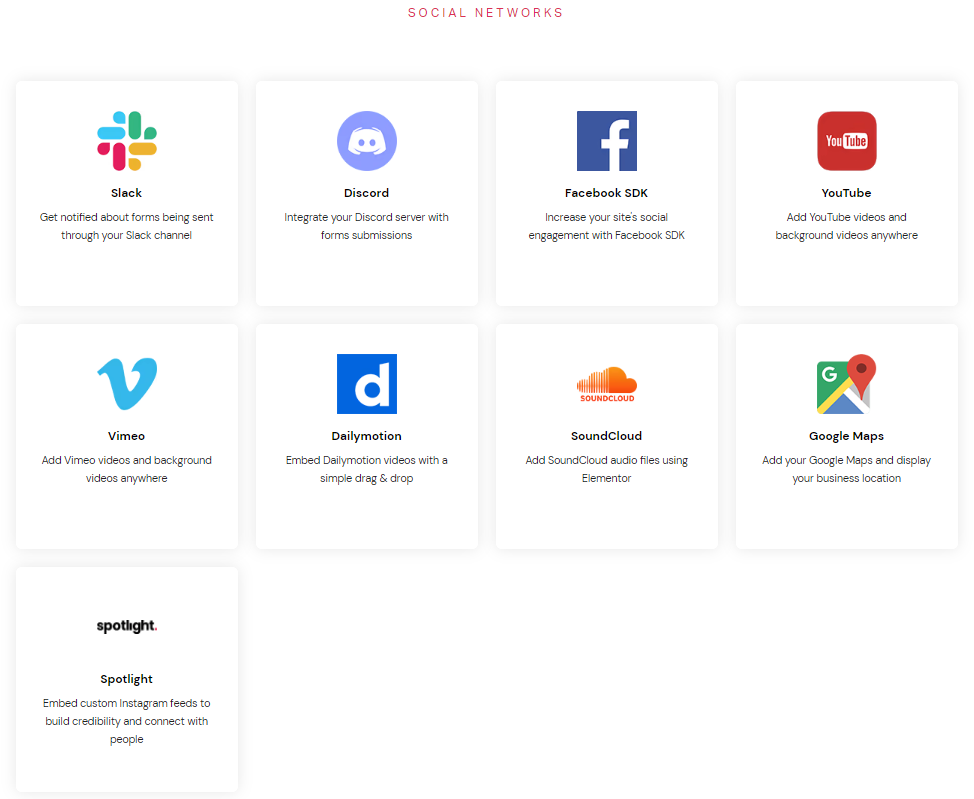Open the Vimeo card title
Screen dimensions: 974x799
(x=127, y=436)
